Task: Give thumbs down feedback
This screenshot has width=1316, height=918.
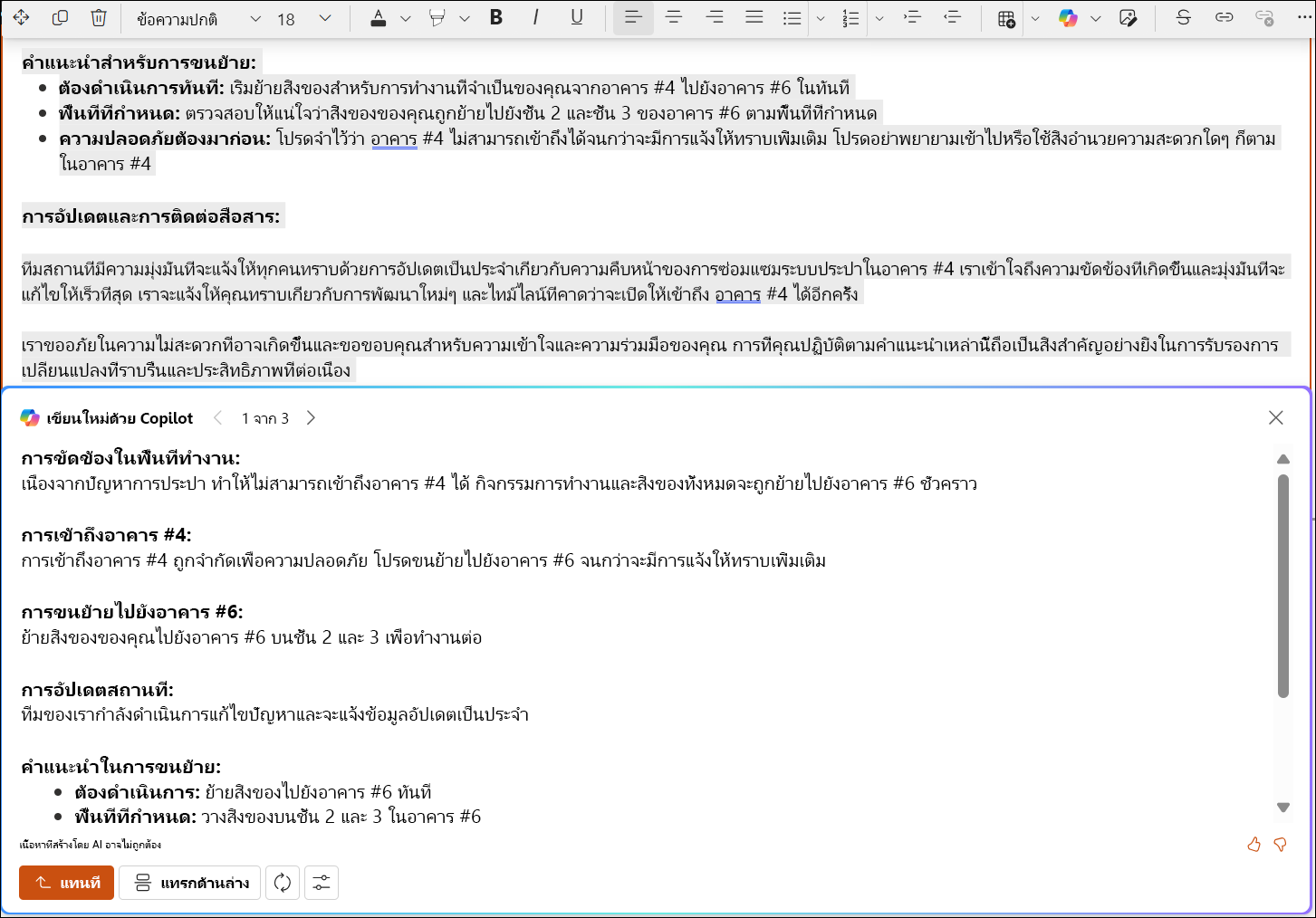Action: coord(1280,844)
